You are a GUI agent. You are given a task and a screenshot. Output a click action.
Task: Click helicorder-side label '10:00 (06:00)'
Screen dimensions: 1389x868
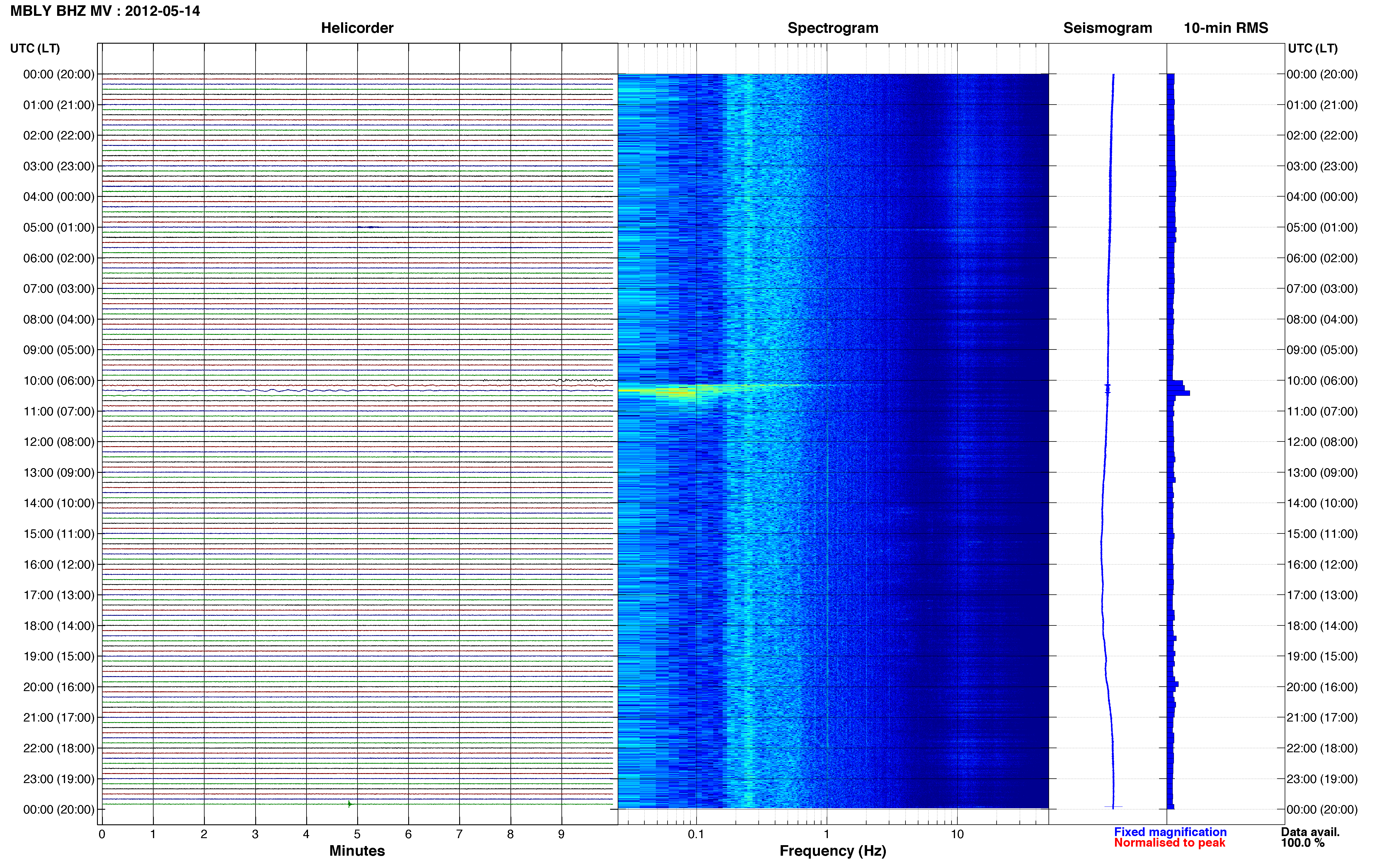pyautogui.click(x=59, y=381)
